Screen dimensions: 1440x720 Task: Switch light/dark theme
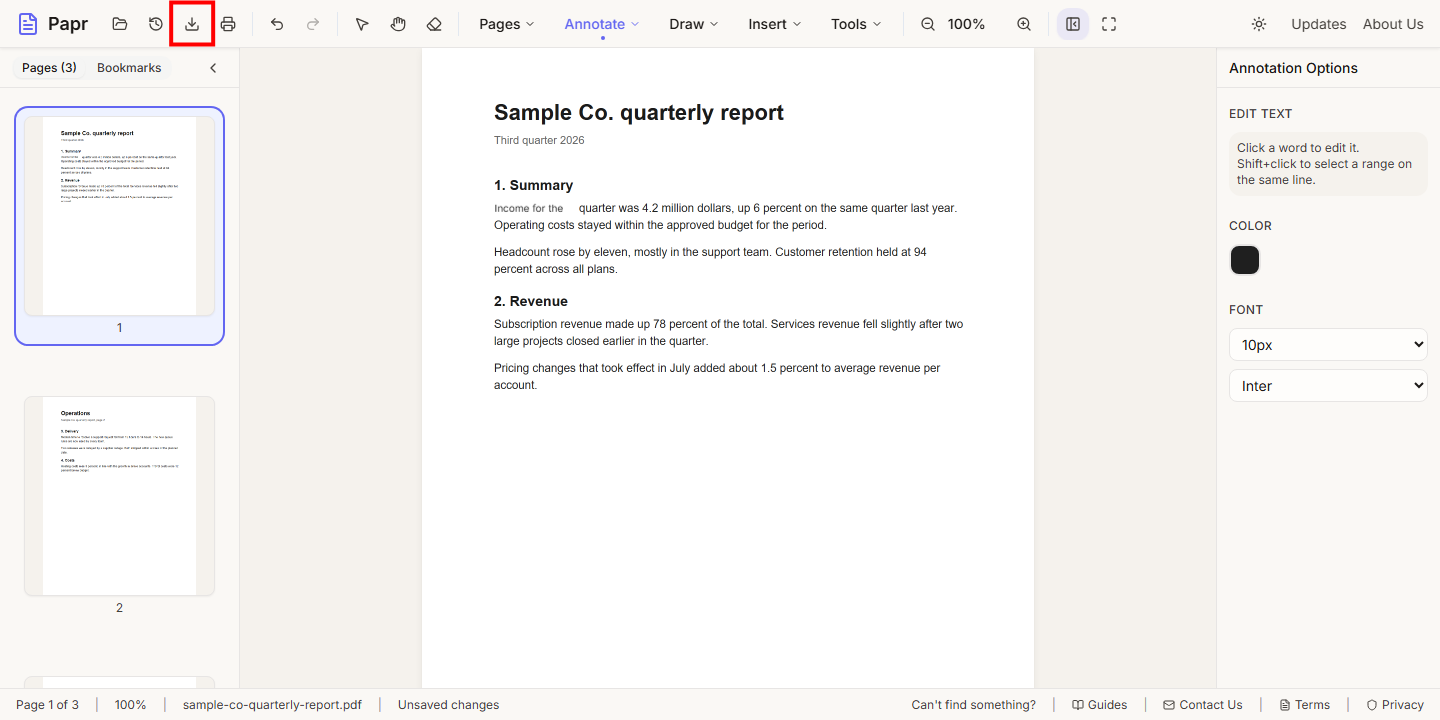click(1259, 24)
